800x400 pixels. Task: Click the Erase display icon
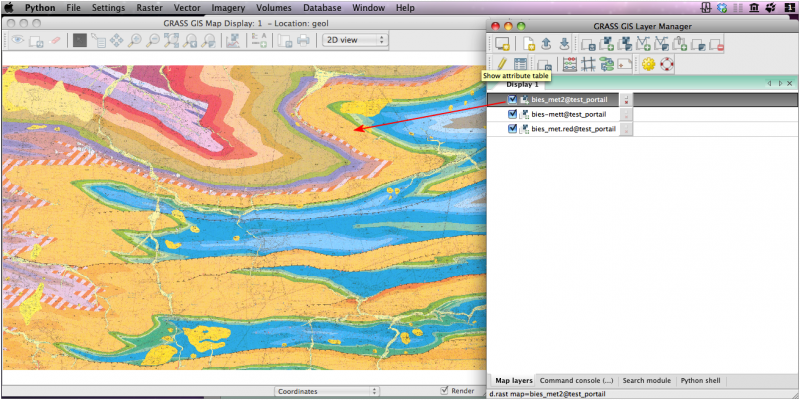(x=55, y=41)
